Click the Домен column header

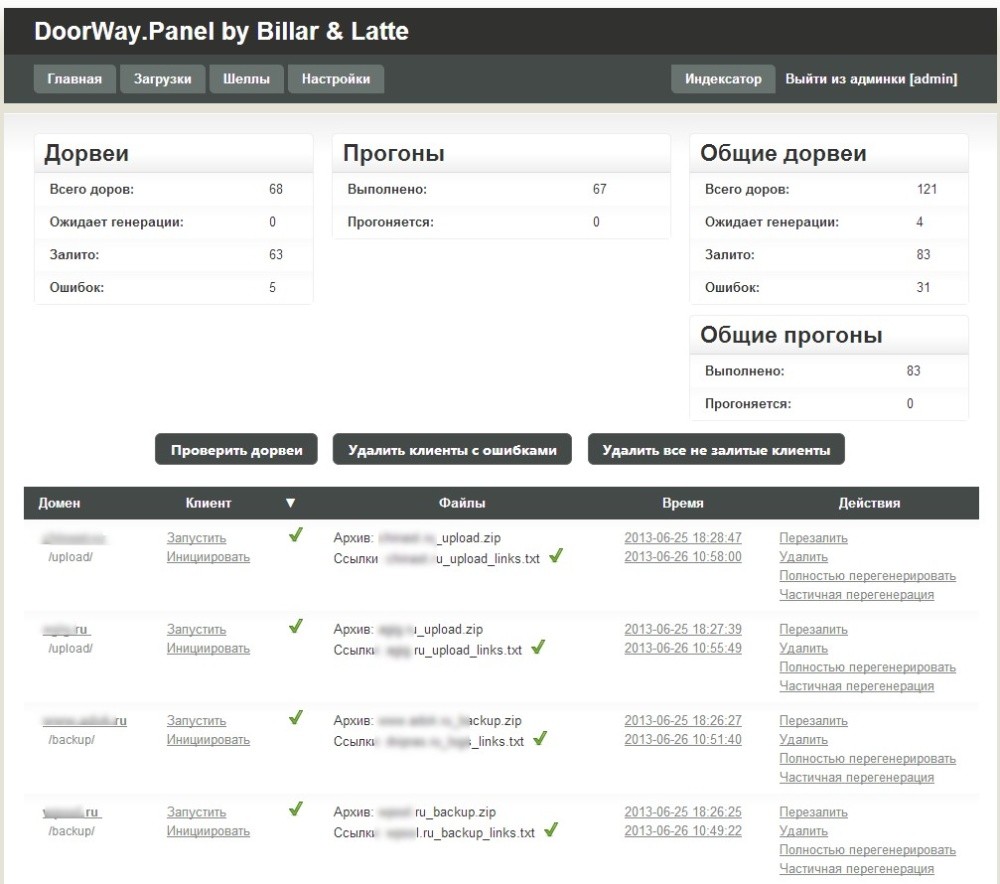click(x=61, y=504)
